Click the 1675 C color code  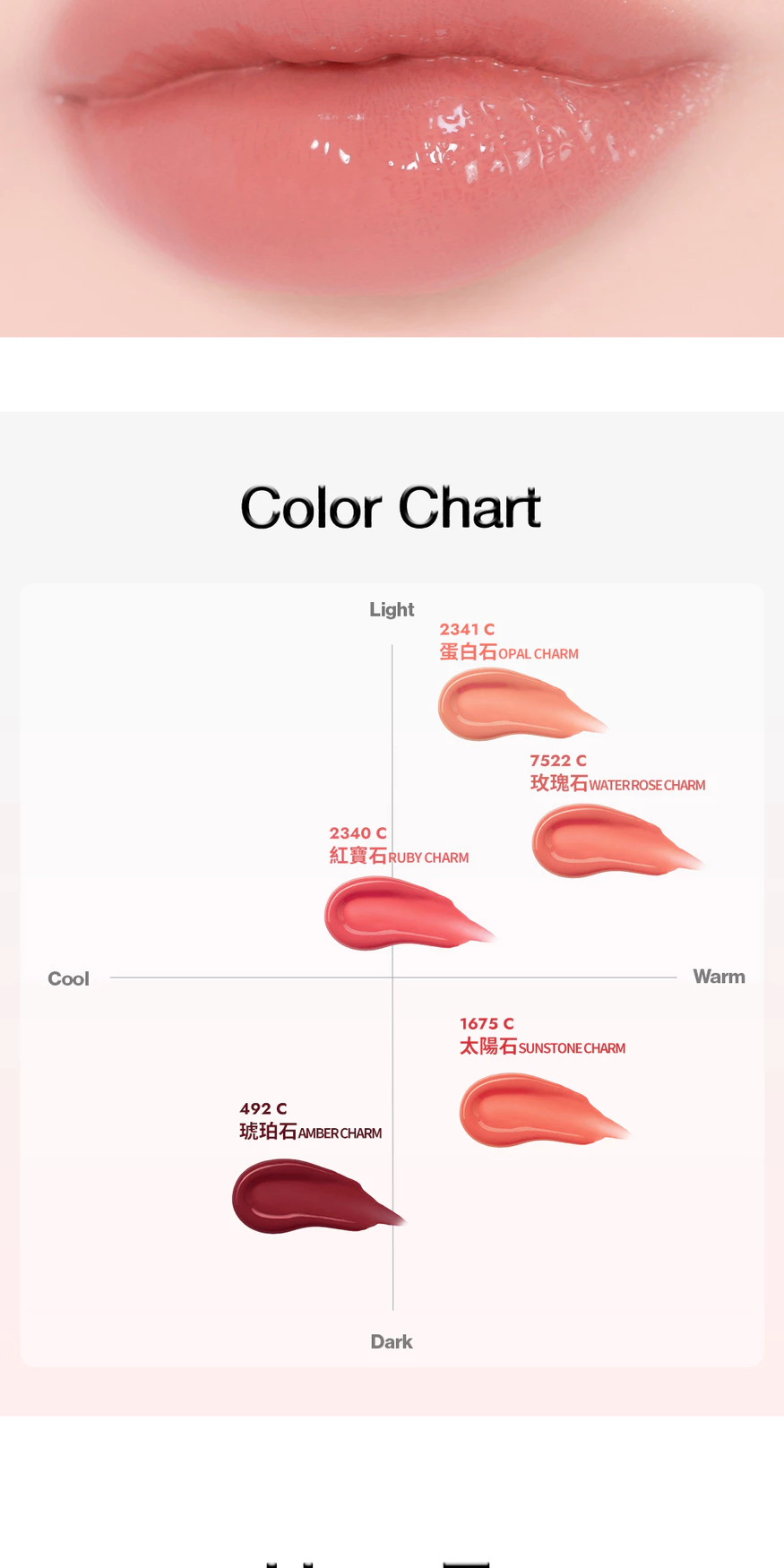tap(487, 1024)
